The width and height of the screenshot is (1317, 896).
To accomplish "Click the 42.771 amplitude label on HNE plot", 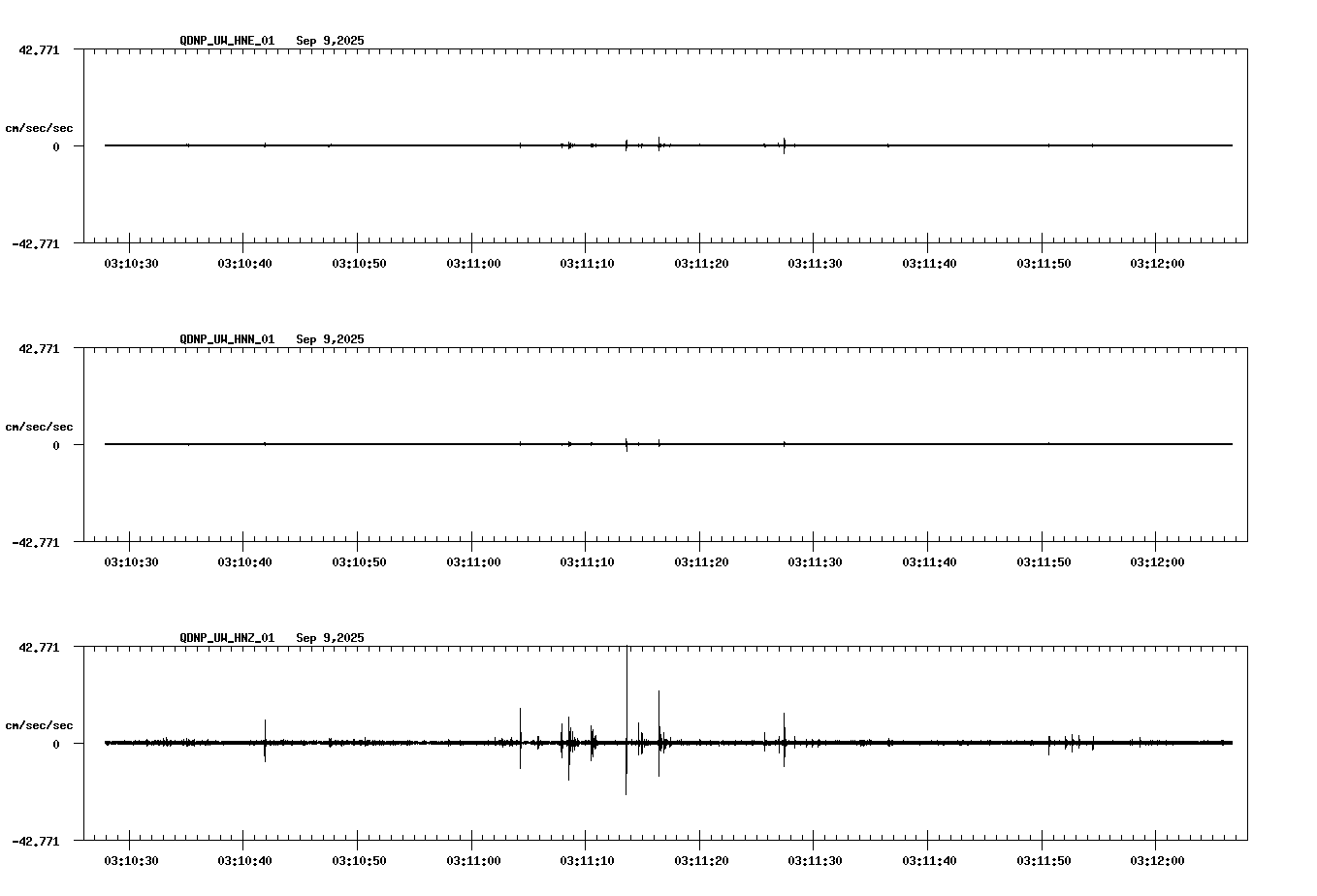I will pos(38,48).
